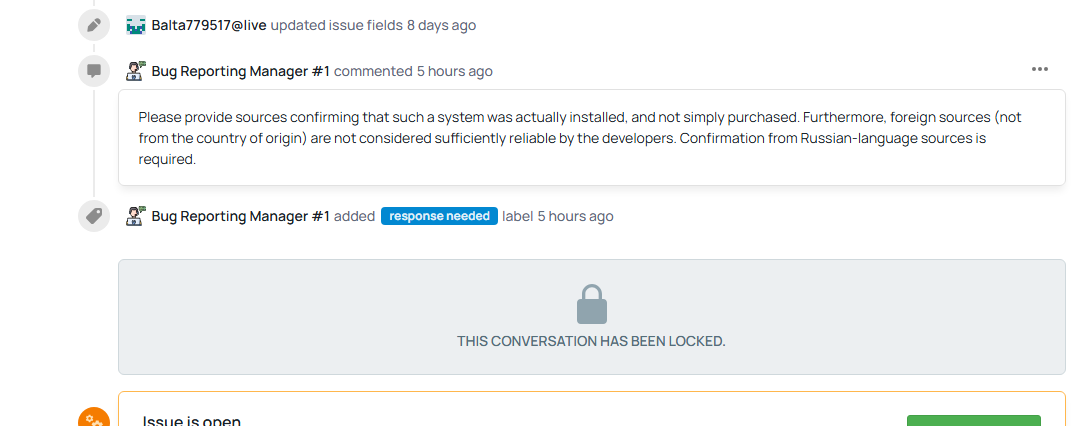The height and width of the screenshot is (426, 1092).
Task: Click the 'commented 5 hours ago' timestamp
Action: [455, 71]
